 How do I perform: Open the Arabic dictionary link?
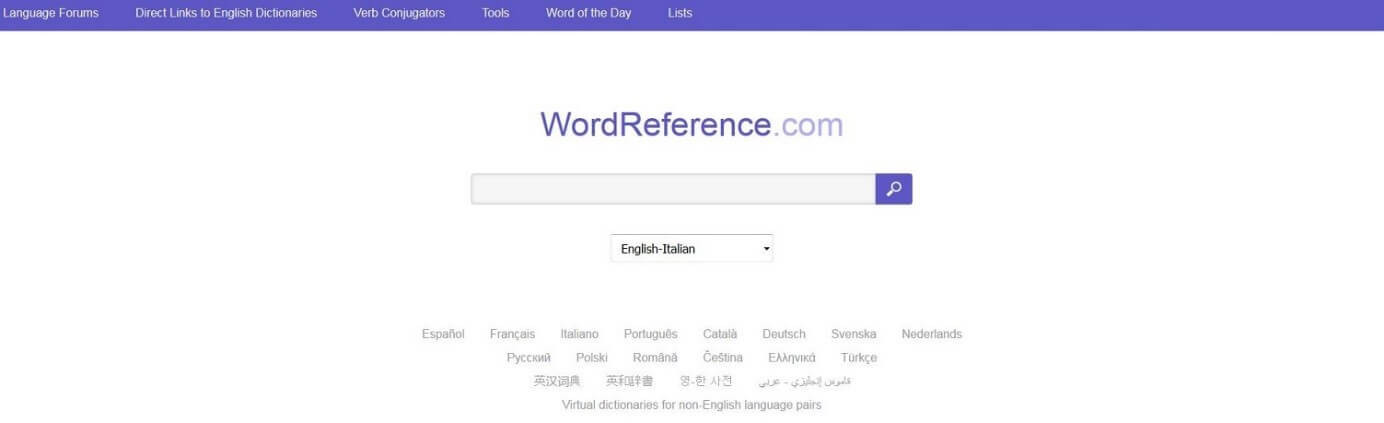[805, 381]
